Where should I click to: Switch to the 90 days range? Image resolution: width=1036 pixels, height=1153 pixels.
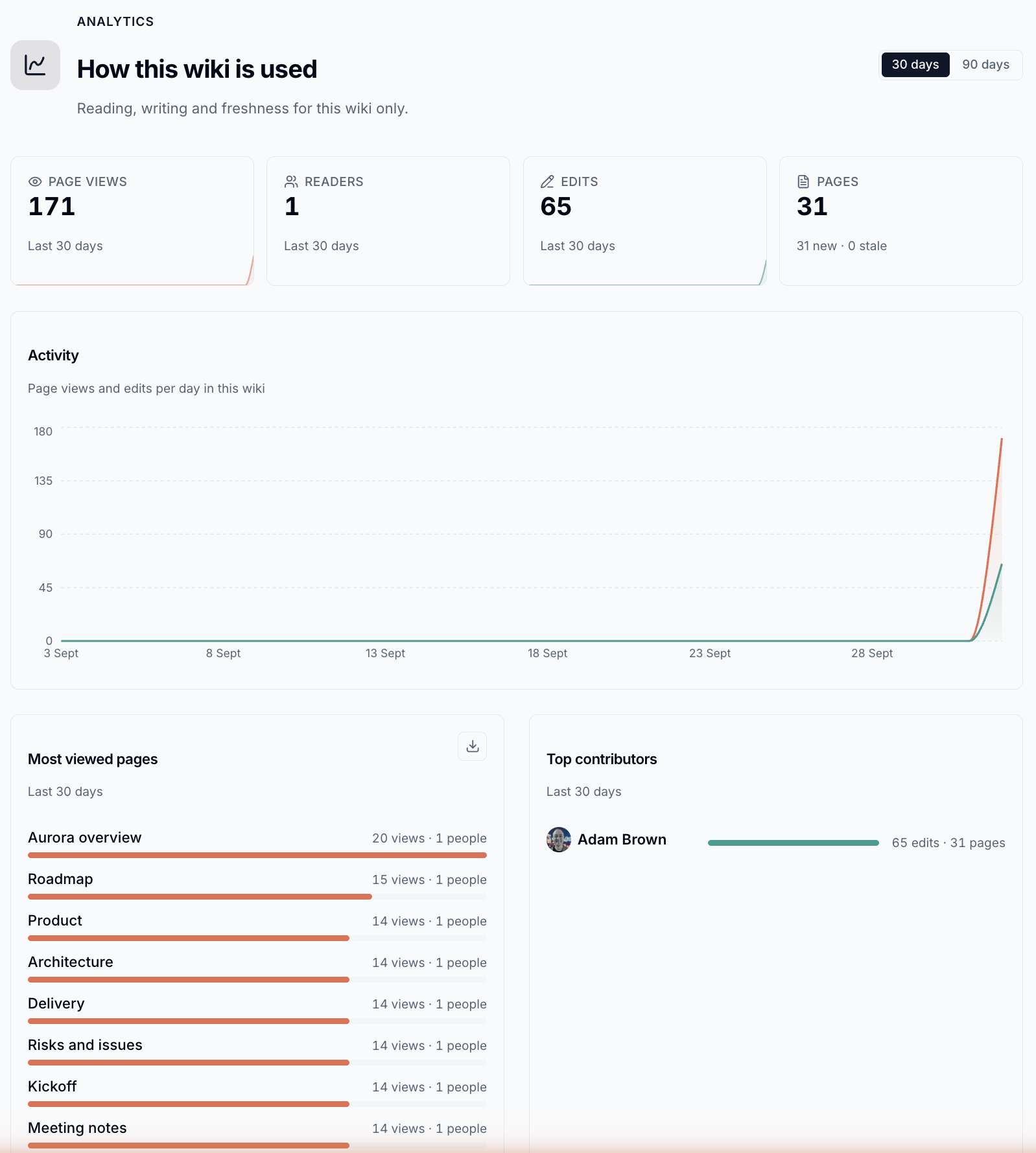985,65
